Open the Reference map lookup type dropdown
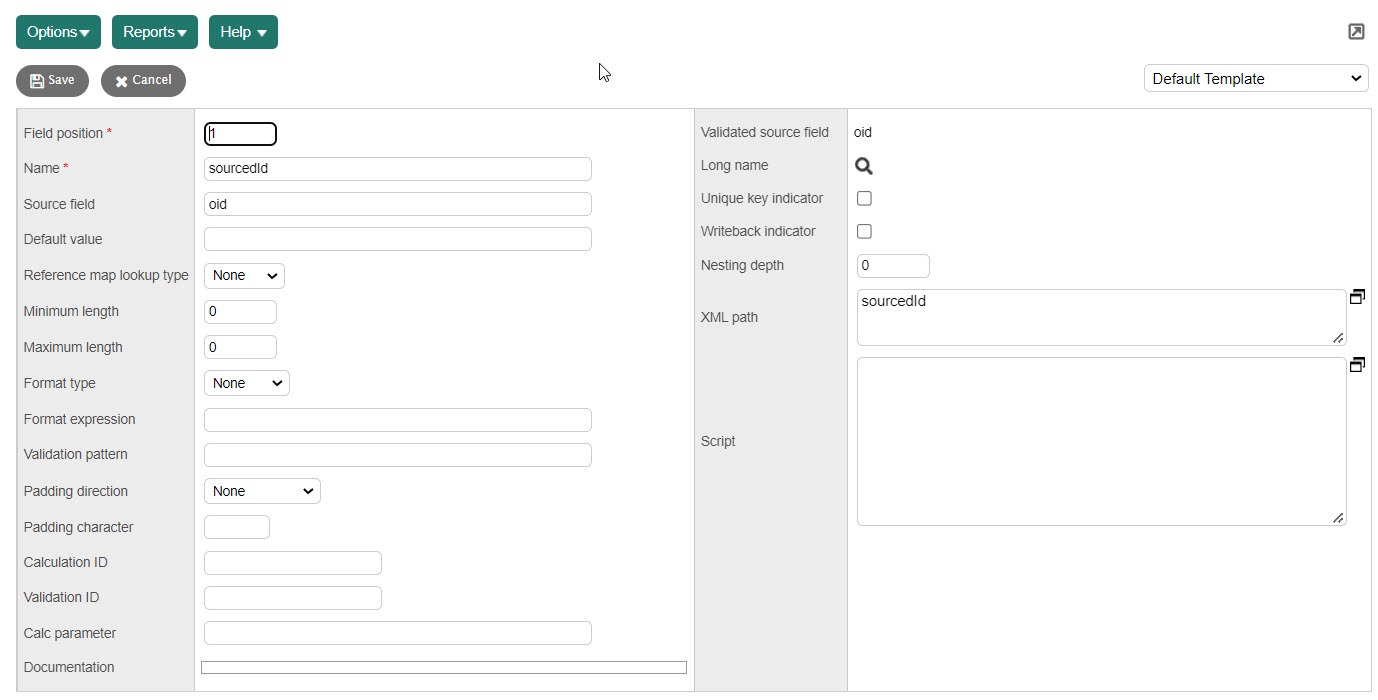1378x700 pixels. (x=244, y=276)
